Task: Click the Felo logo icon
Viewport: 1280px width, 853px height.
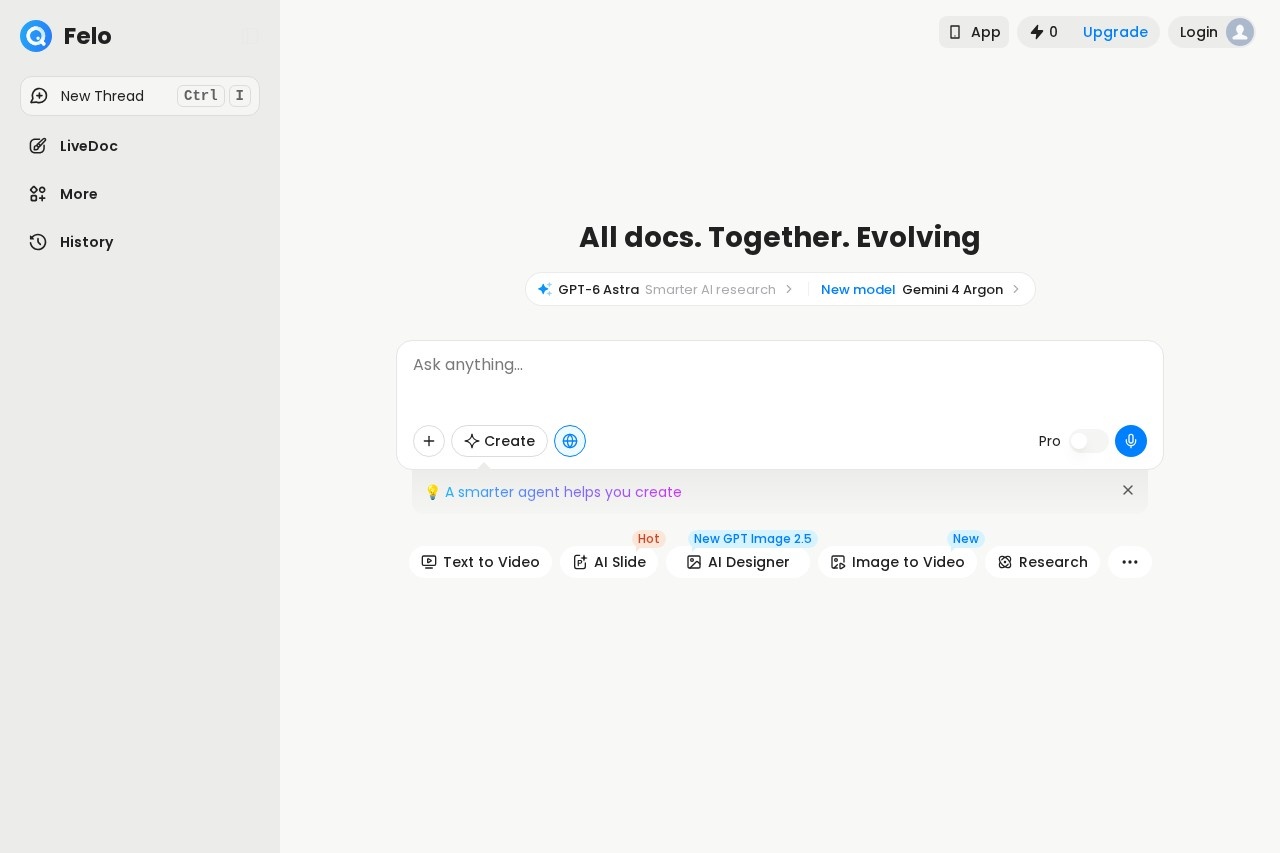Action: 36,36
